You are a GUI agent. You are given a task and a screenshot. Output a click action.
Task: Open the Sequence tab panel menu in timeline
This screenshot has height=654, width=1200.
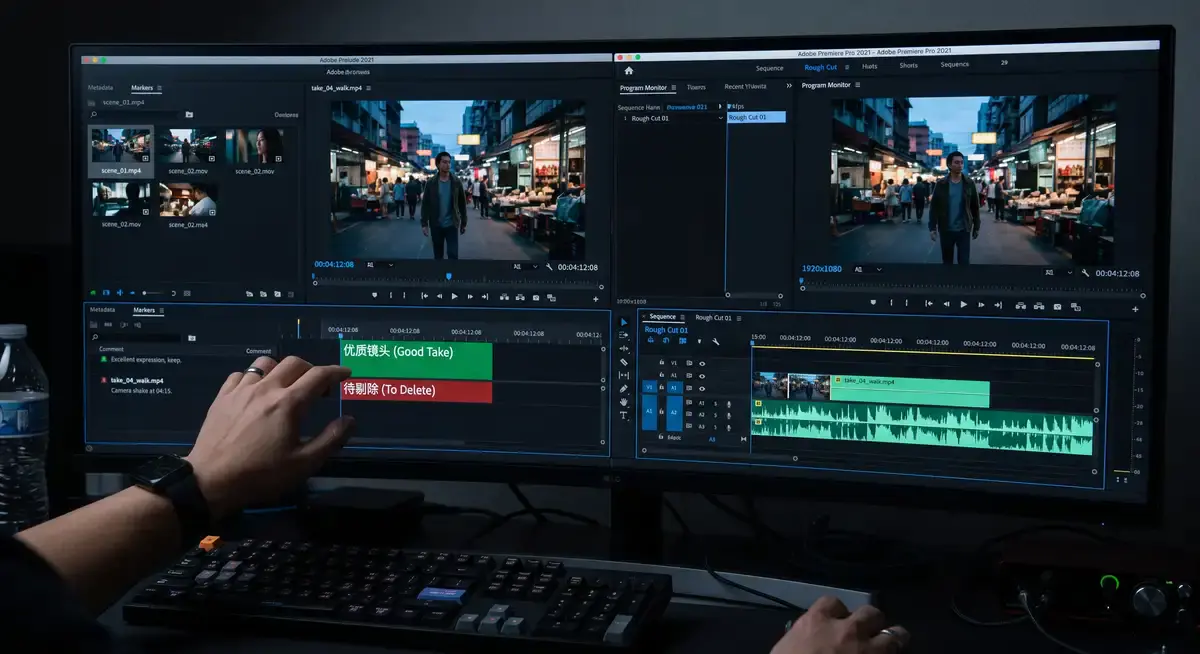click(682, 317)
